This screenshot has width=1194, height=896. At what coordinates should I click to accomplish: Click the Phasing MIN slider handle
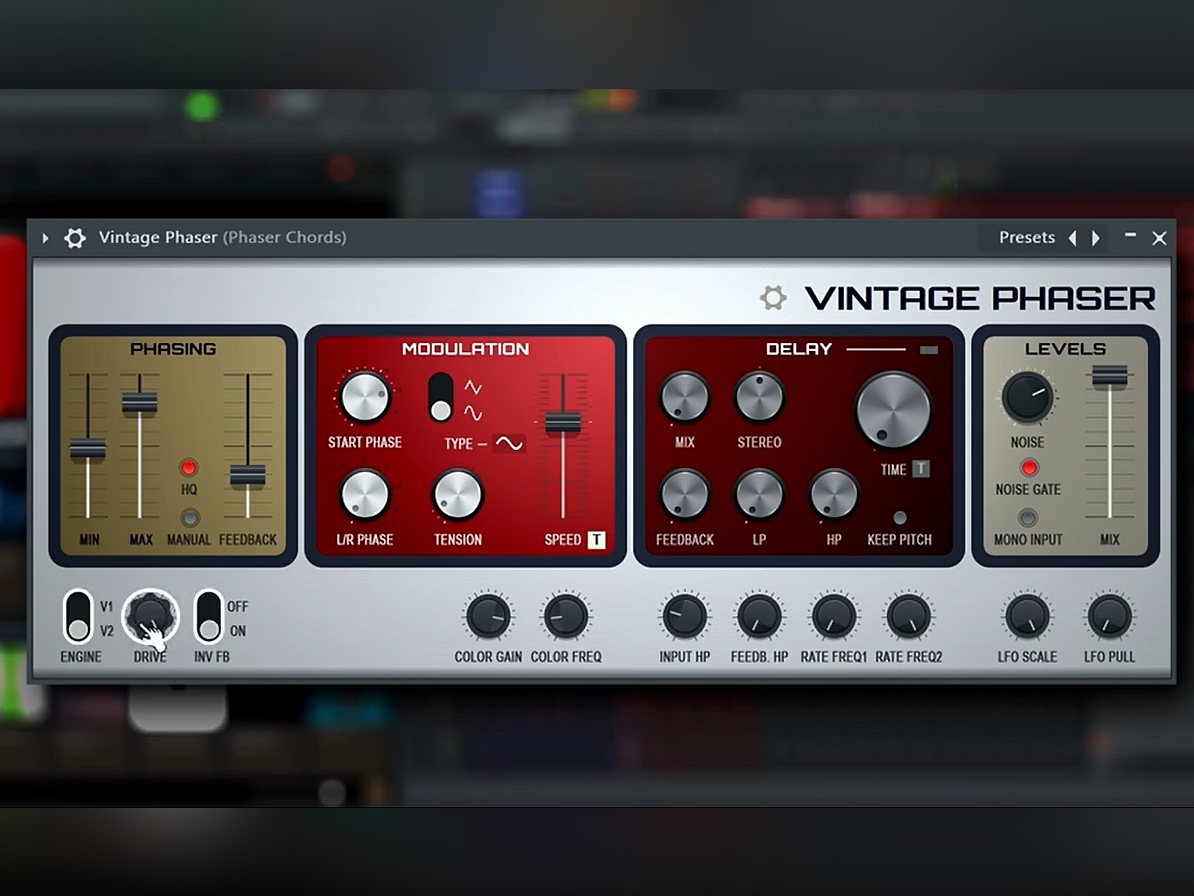coord(88,449)
